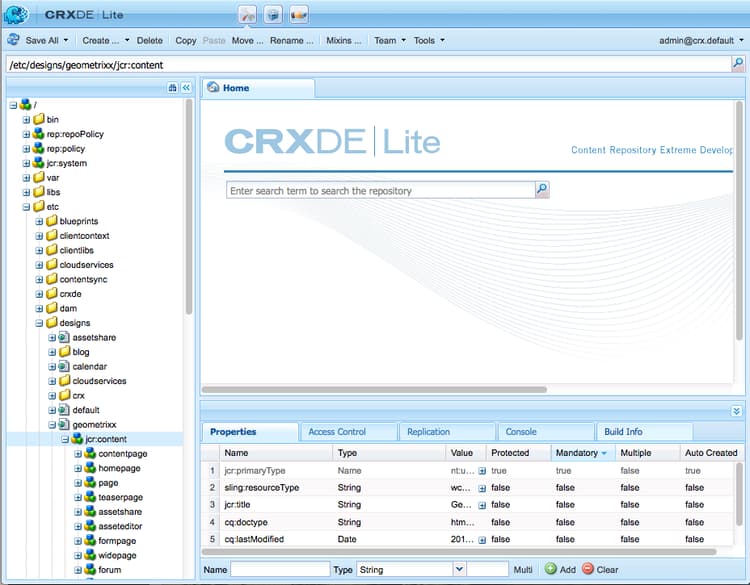Switch to the Build Info tab

point(644,431)
